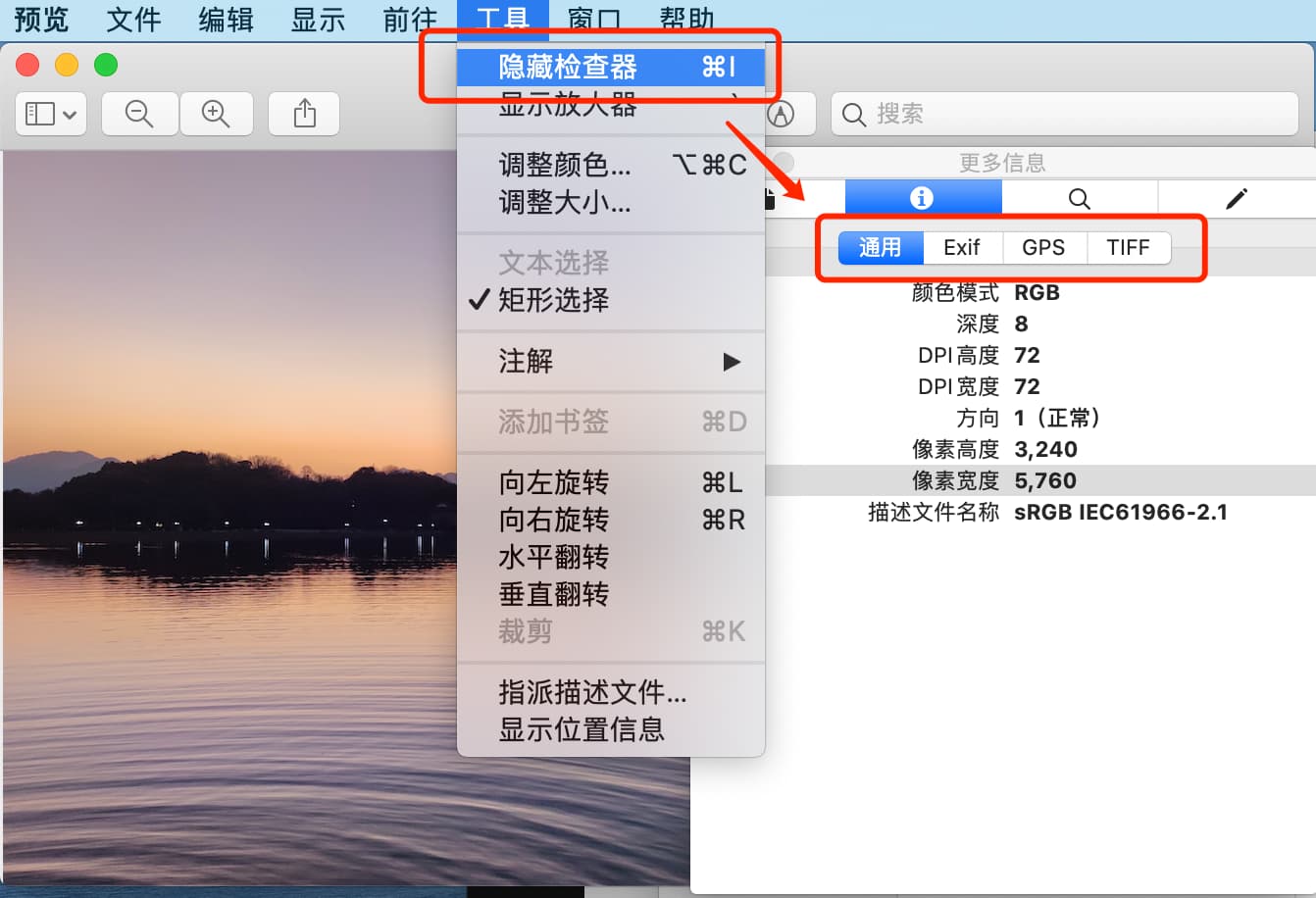
Task: Open the sidebar view dropdown
Action: (x=51, y=114)
